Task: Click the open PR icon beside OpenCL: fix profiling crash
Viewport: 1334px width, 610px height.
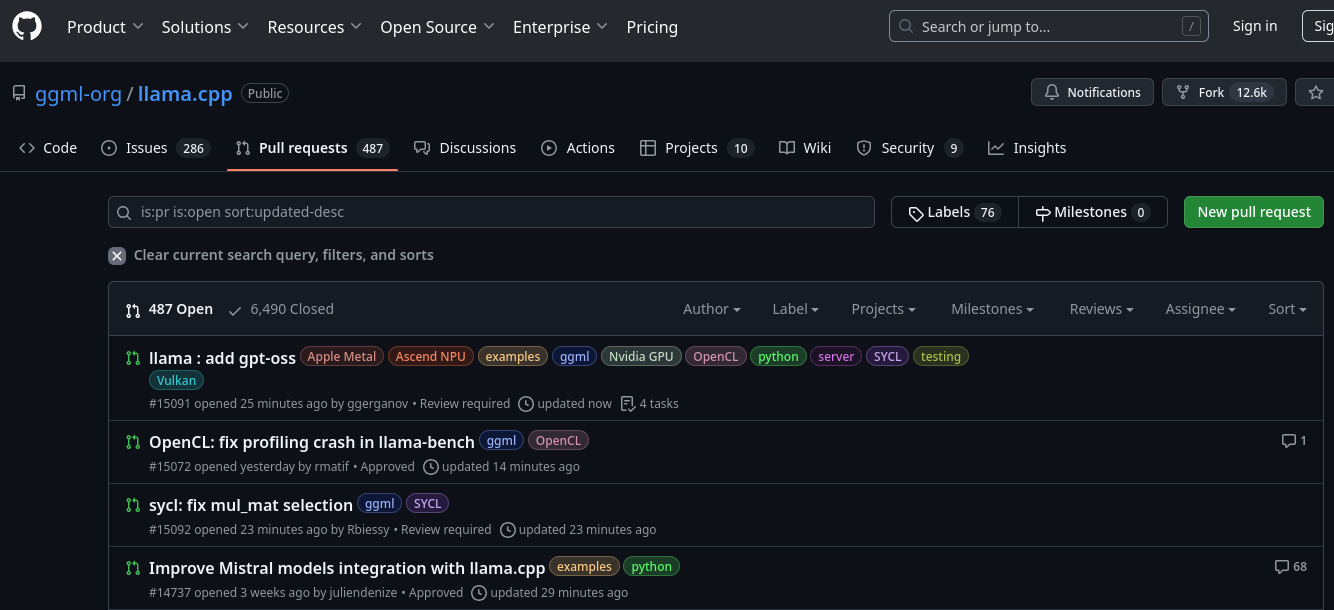Action: [133, 442]
